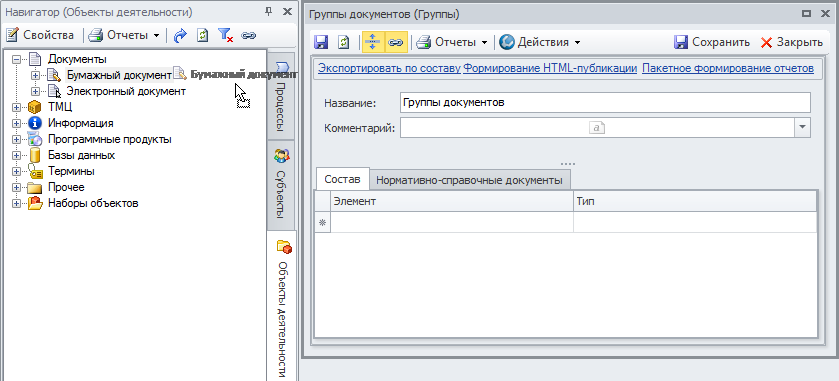Expand the Прочее tree node
839x381 pixels.
[x=17, y=187]
